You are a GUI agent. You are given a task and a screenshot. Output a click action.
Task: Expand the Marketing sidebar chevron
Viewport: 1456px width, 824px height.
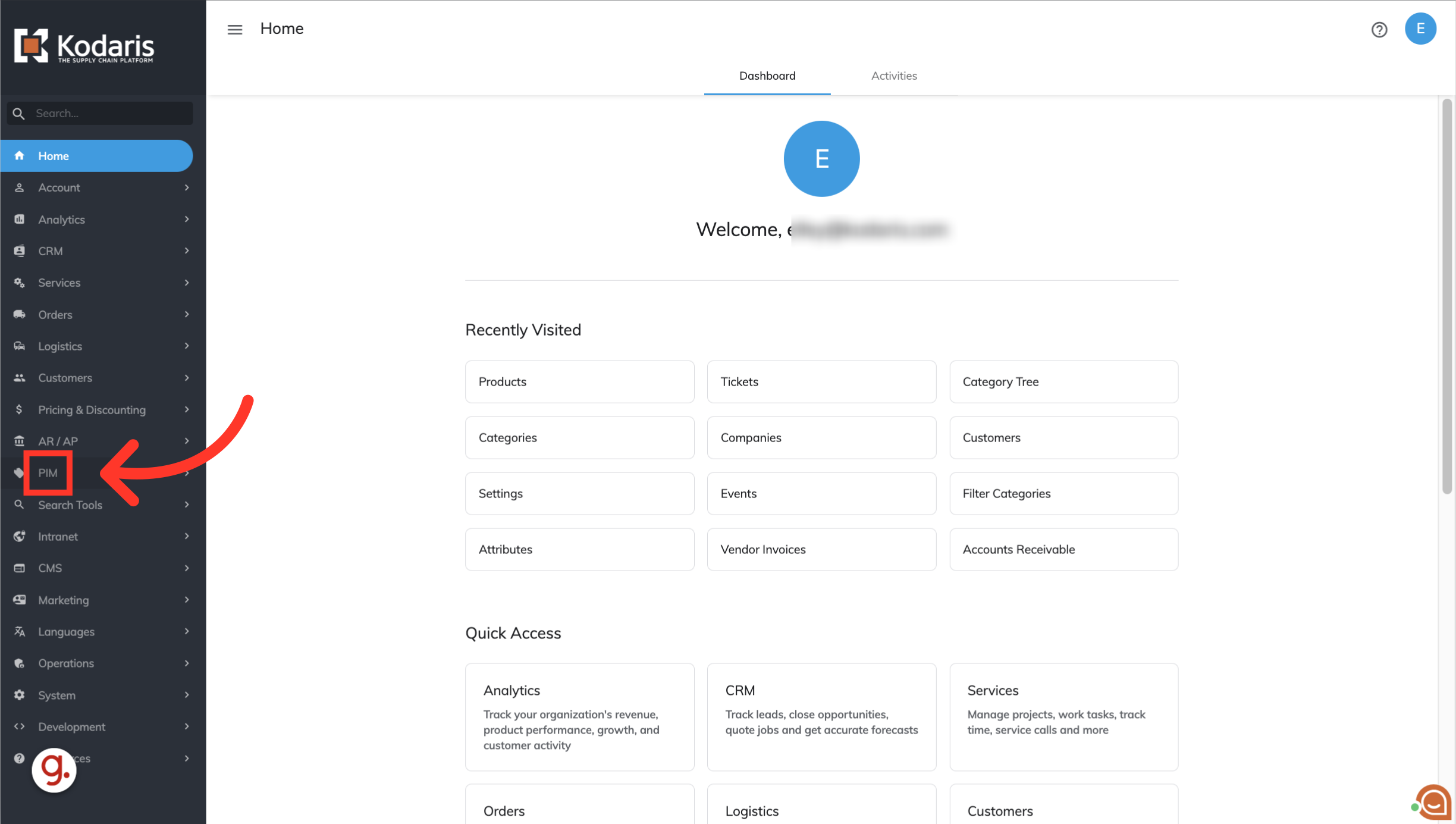click(x=187, y=600)
